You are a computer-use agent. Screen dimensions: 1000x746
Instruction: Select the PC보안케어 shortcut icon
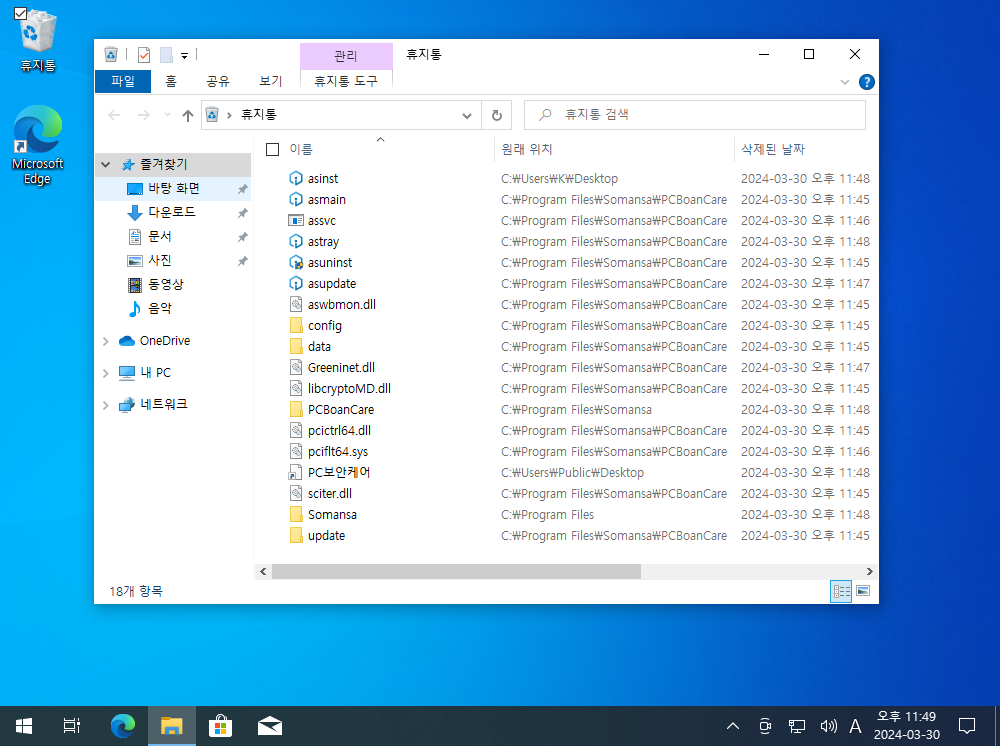click(x=295, y=472)
